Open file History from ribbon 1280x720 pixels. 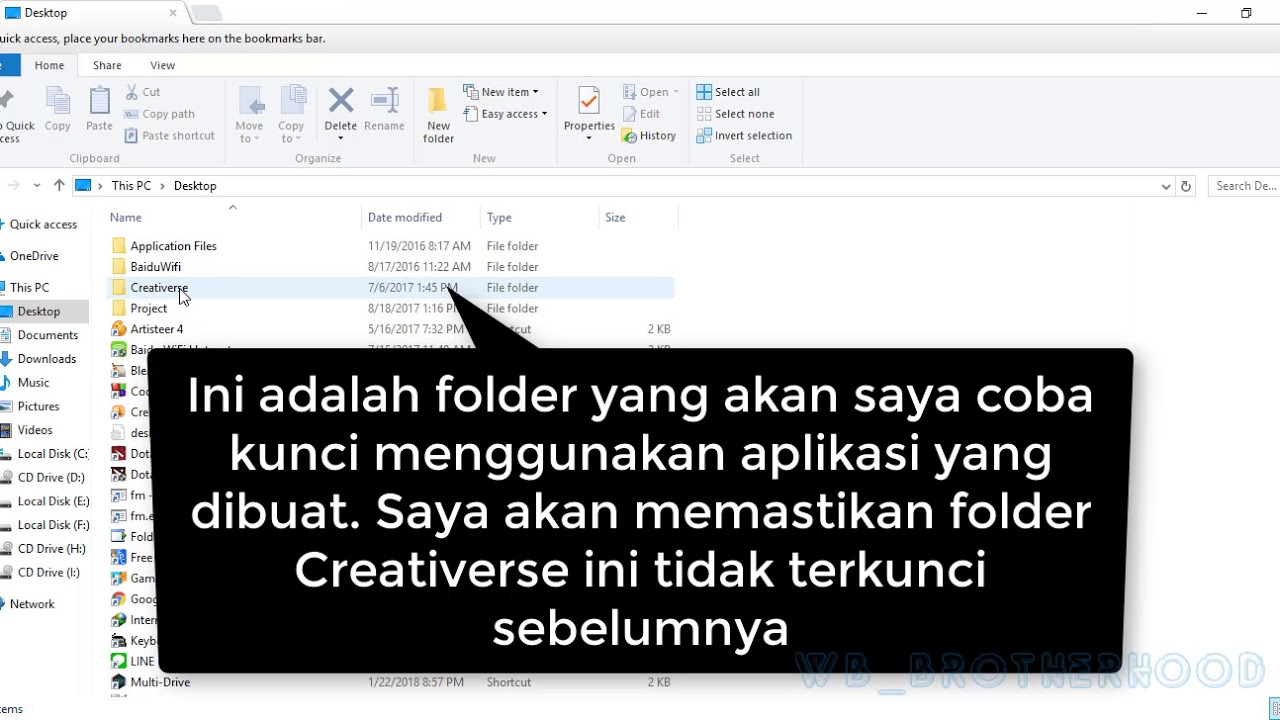click(649, 136)
